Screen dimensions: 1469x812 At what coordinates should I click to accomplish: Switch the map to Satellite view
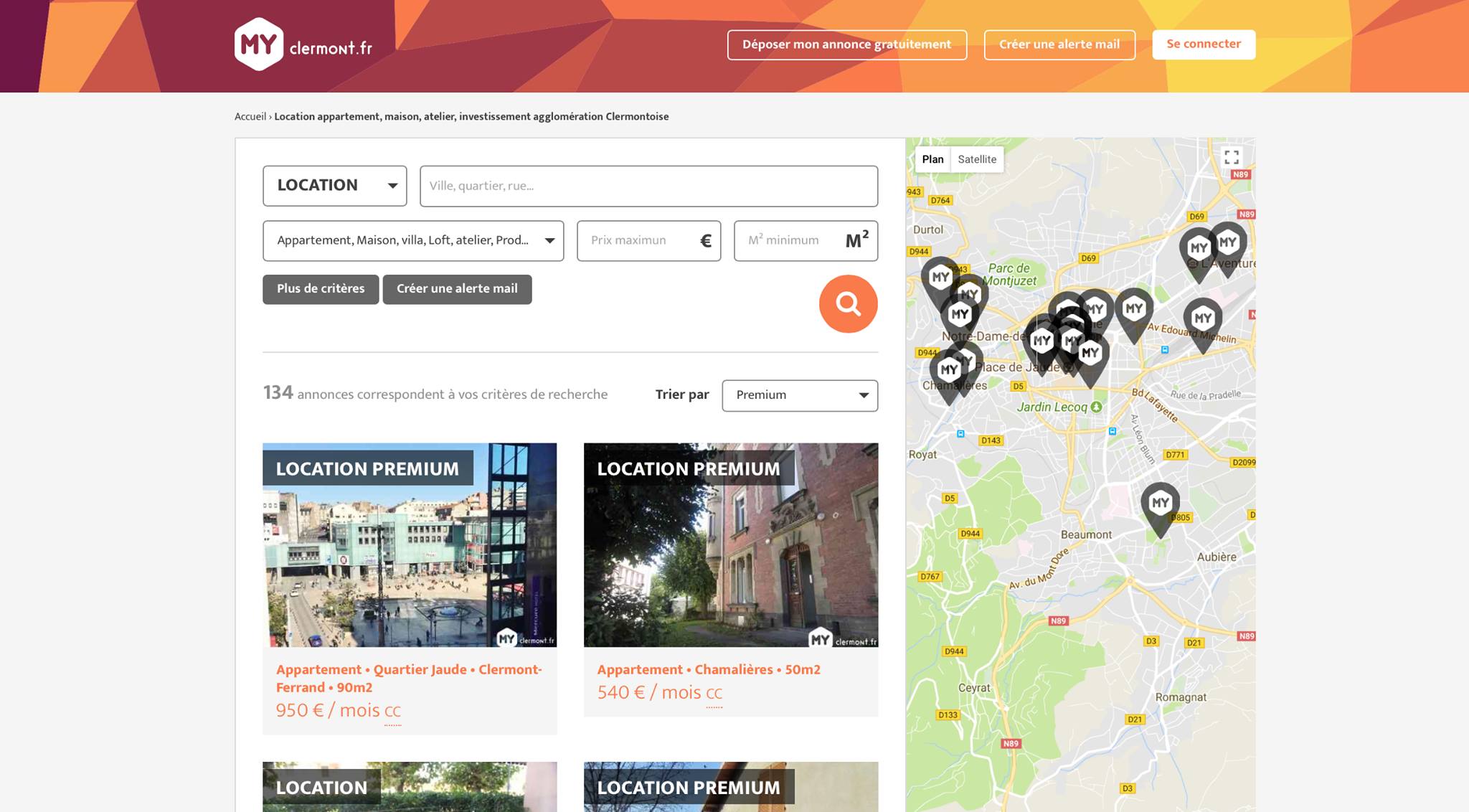[x=977, y=159]
